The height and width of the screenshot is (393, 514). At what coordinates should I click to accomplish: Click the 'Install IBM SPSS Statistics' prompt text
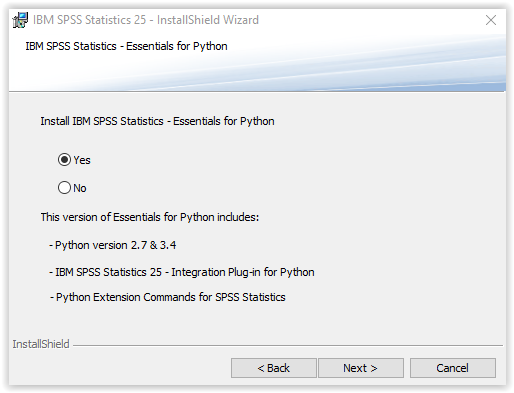tap(157, 121)
